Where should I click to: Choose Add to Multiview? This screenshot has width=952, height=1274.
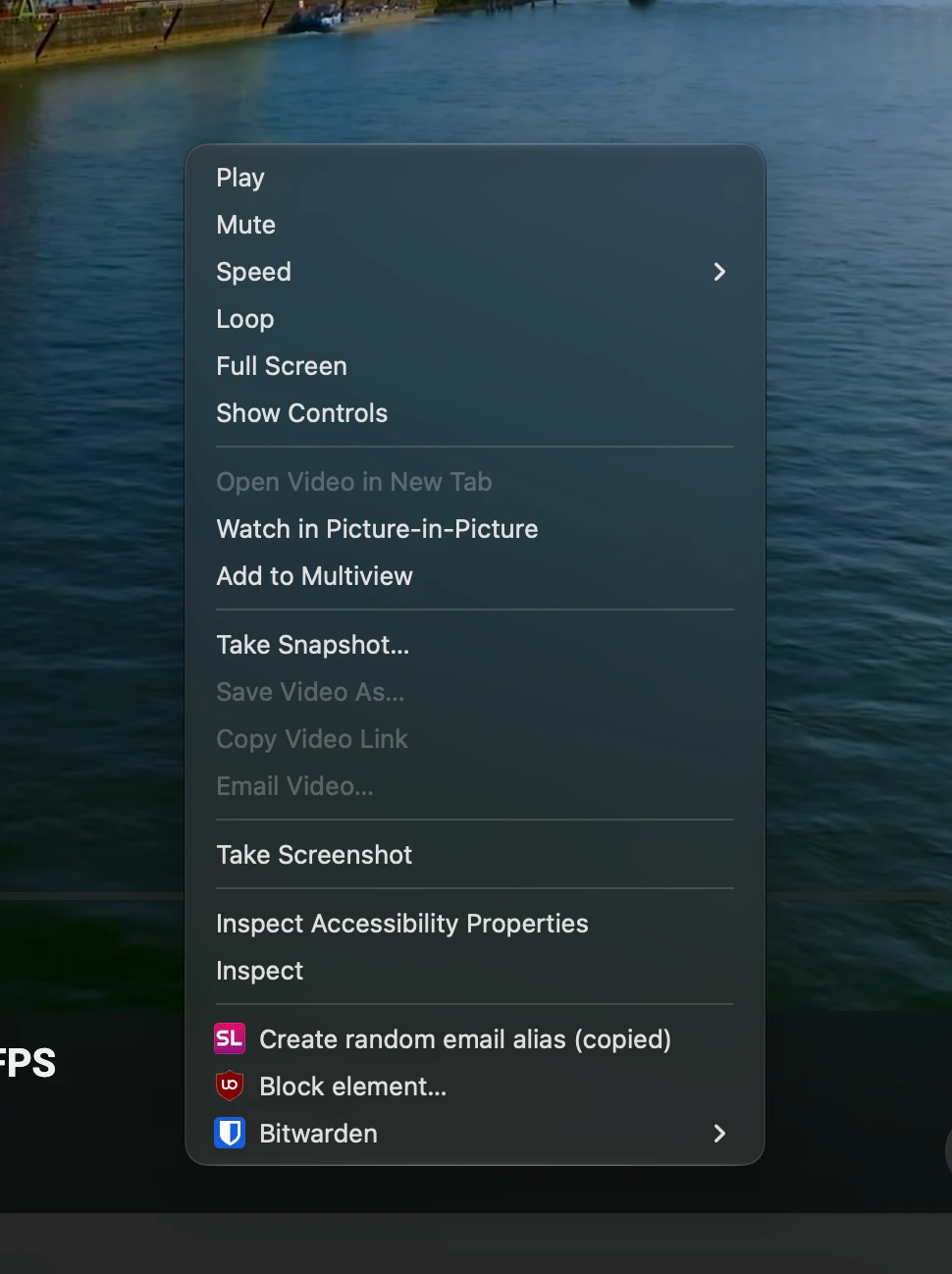pyautogui.click(x=475, y=576)
